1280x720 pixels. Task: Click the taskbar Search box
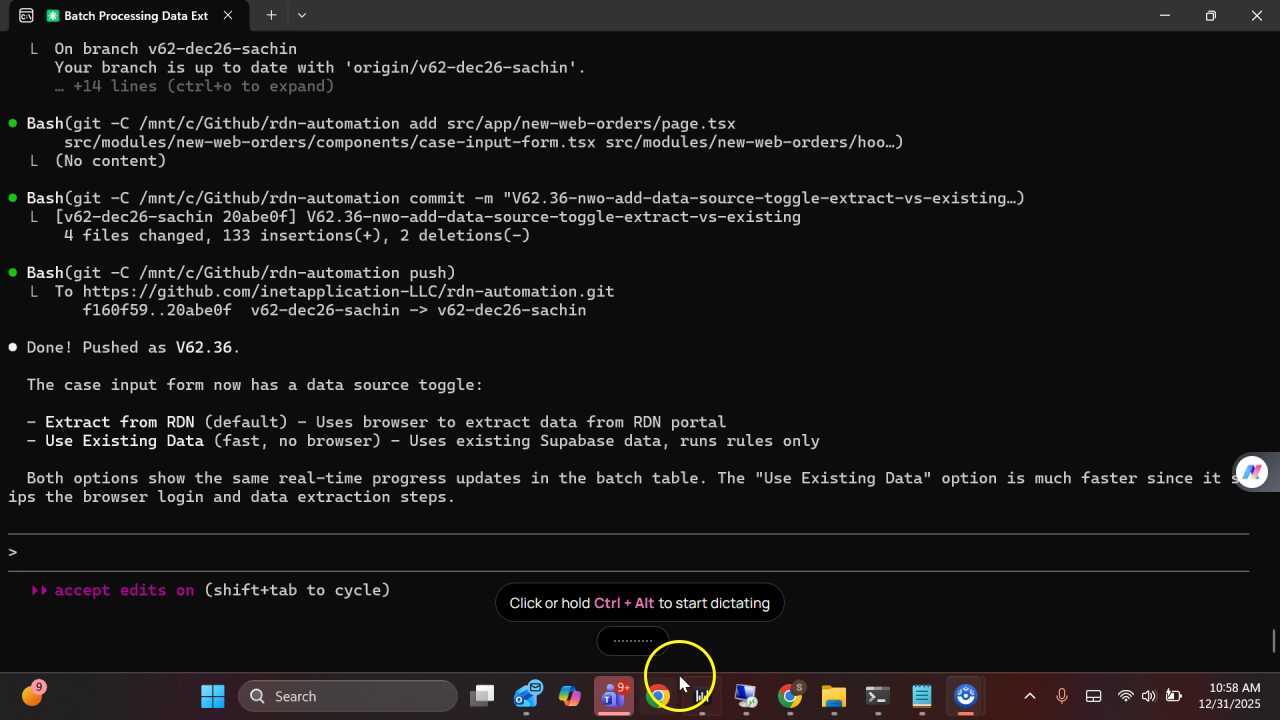(x=347, y=696)
